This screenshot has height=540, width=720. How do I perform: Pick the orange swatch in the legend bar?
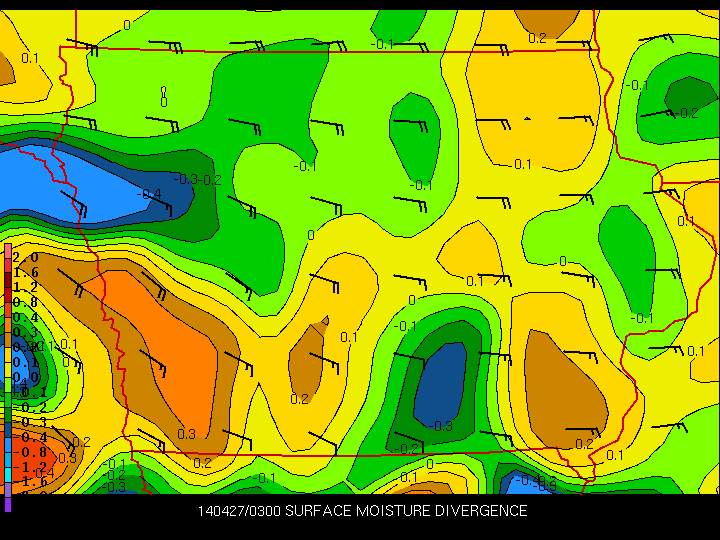7,326
